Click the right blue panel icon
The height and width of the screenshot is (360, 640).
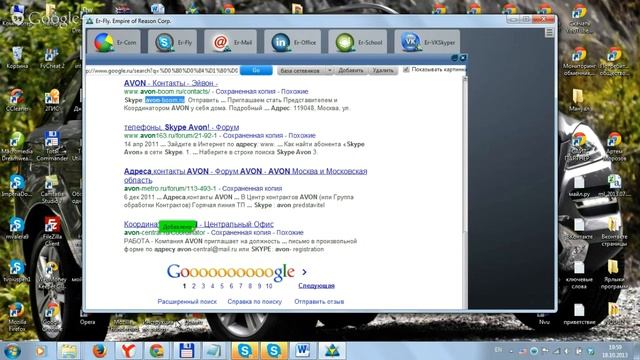tap(463, 58)
